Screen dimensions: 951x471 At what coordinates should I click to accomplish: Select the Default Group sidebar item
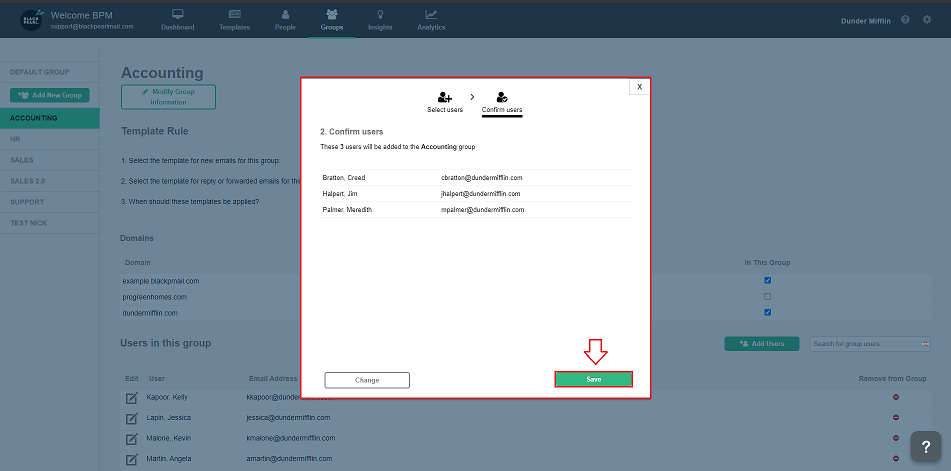[50, 72]
